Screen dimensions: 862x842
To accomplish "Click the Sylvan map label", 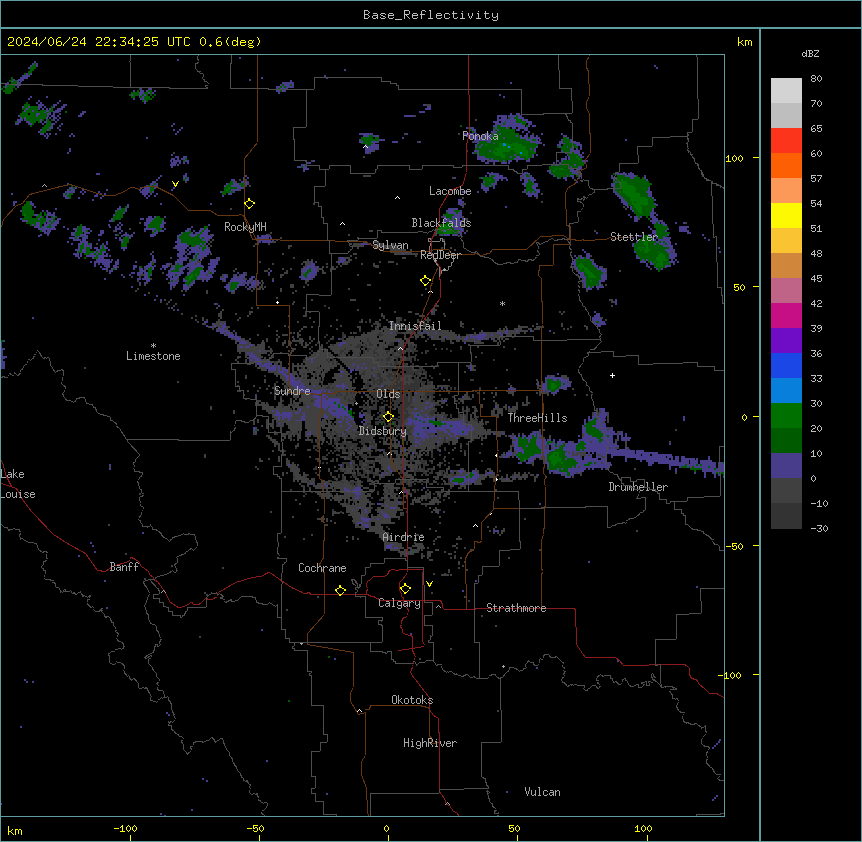I will click(390, 245).
